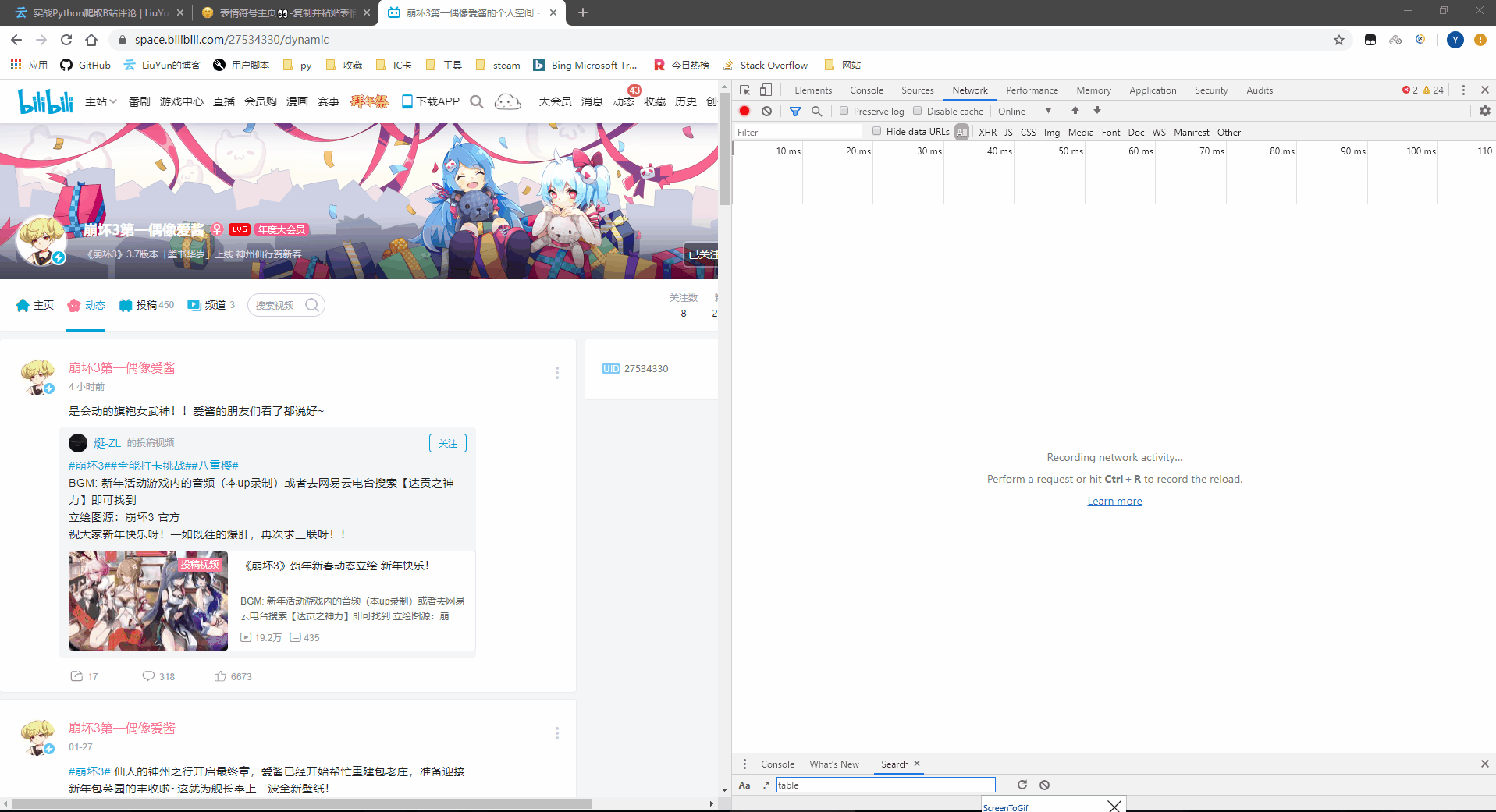
Task: Open network search via magnifier icon
Action: [x=817, y=112]
